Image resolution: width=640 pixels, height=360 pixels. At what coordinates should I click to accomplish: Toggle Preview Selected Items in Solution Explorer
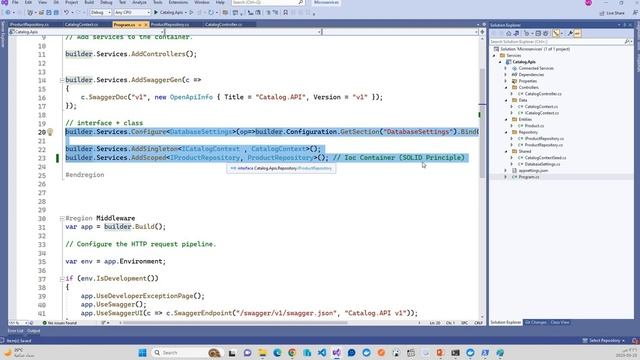pos(578,33)
